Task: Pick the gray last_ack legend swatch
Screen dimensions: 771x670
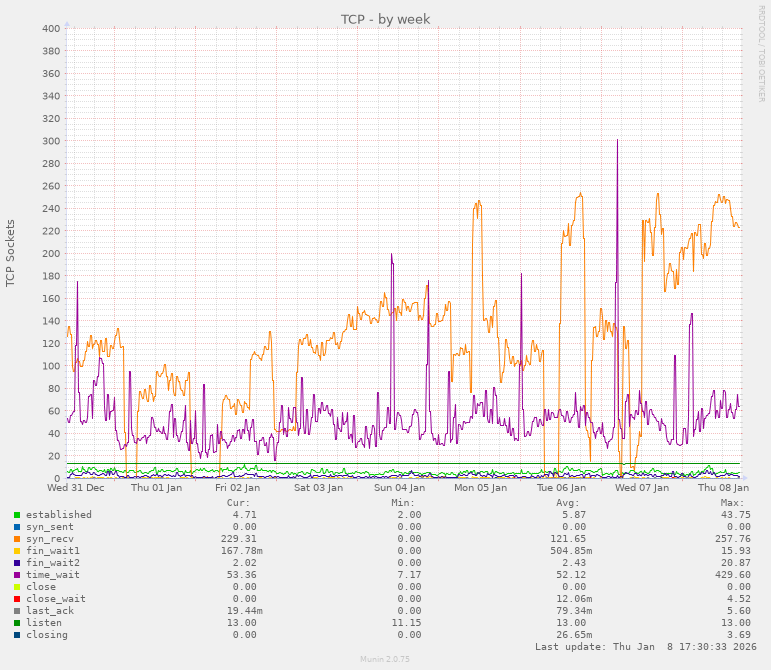Action: click(17, 611)
